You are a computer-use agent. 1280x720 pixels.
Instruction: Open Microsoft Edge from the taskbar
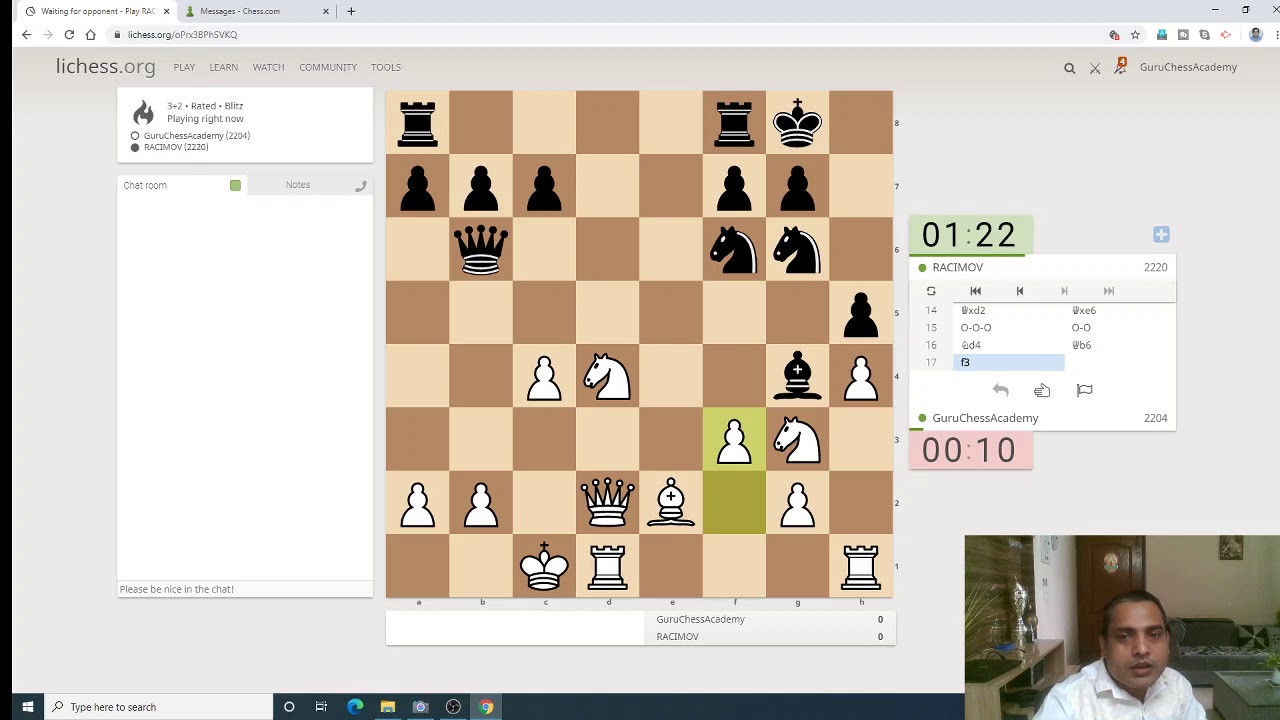pyautogui.click(x=355, y=707)
